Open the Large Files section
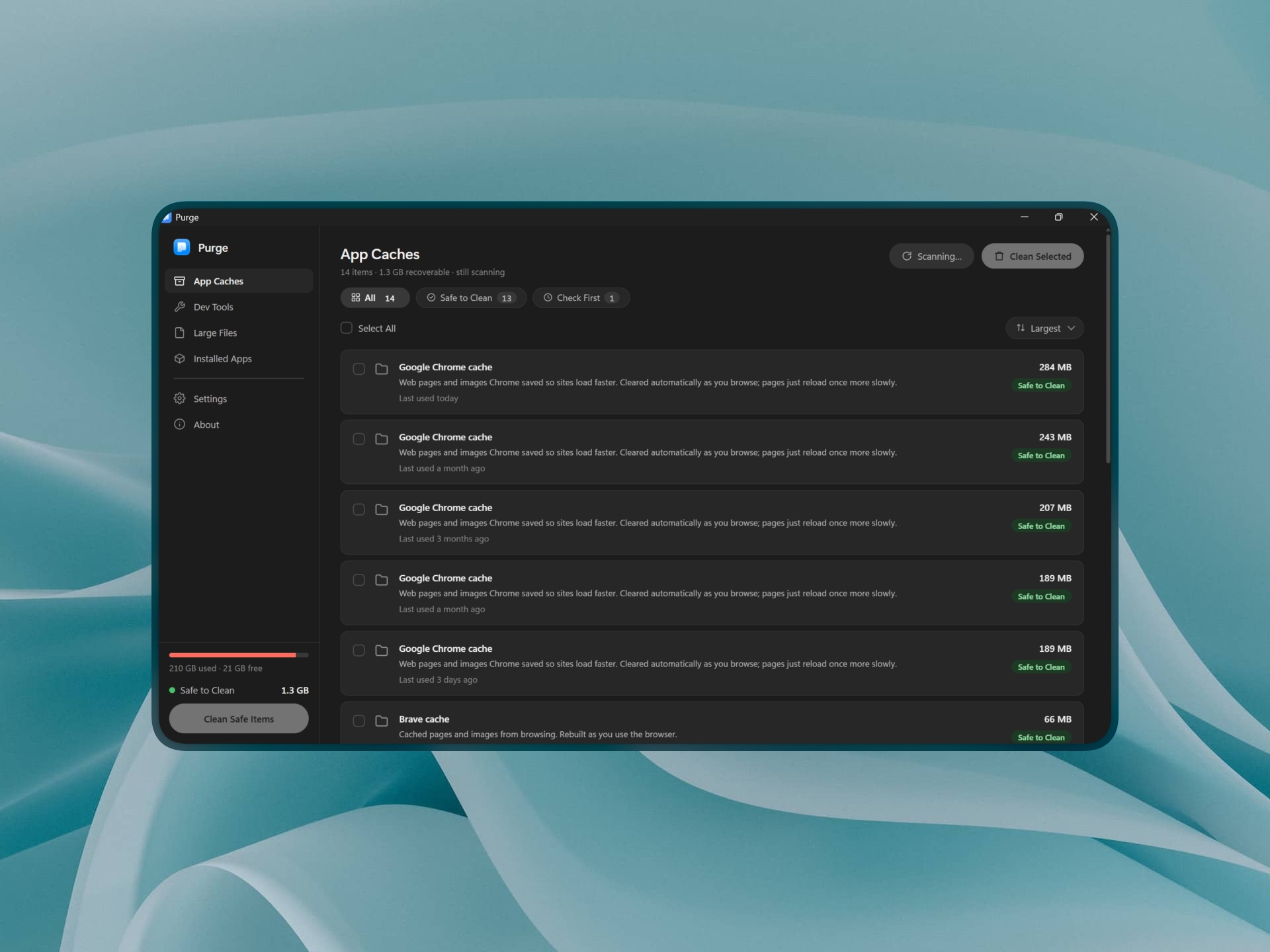Image resolution: width=1270 pixels, height=952 pixels. (239, 333)
